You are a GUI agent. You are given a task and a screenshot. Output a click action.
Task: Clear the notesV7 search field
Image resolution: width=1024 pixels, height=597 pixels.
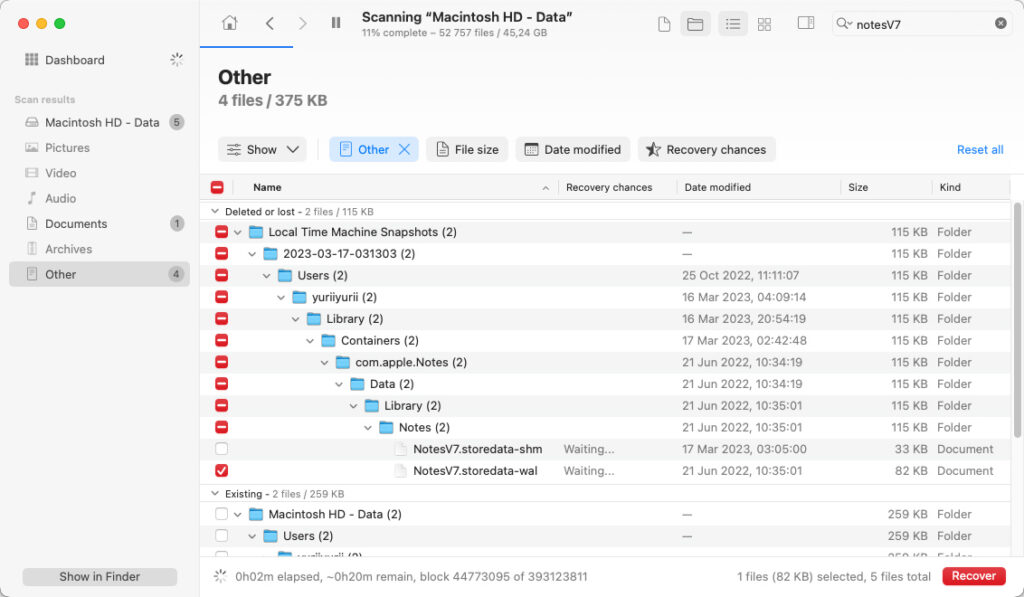(x=1000, y=23)
